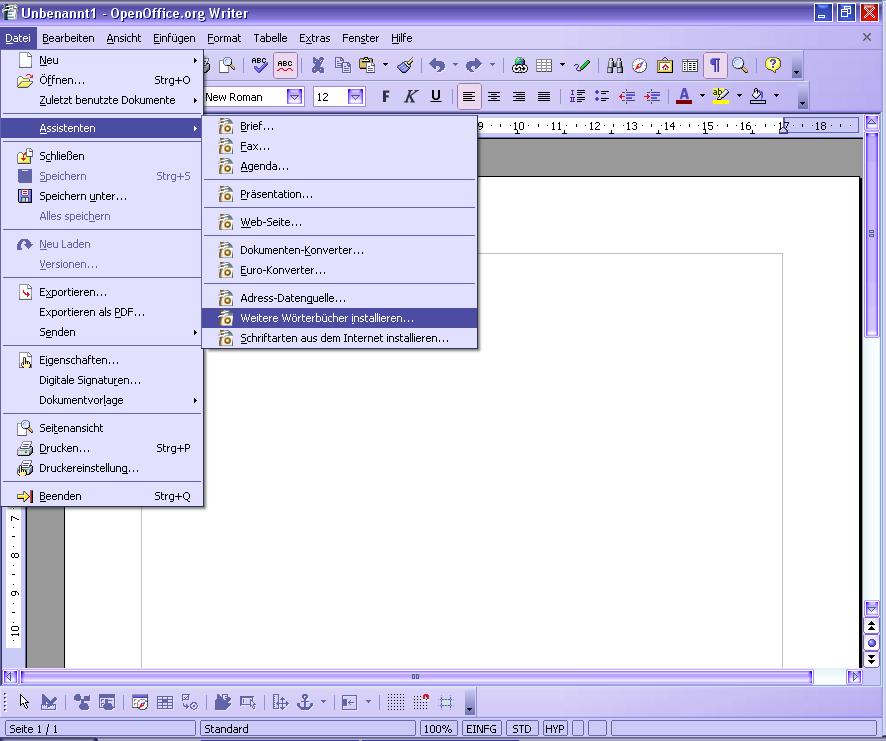
Task: Apply the yellow Highlighting color swatch
Action: point(720,97)
